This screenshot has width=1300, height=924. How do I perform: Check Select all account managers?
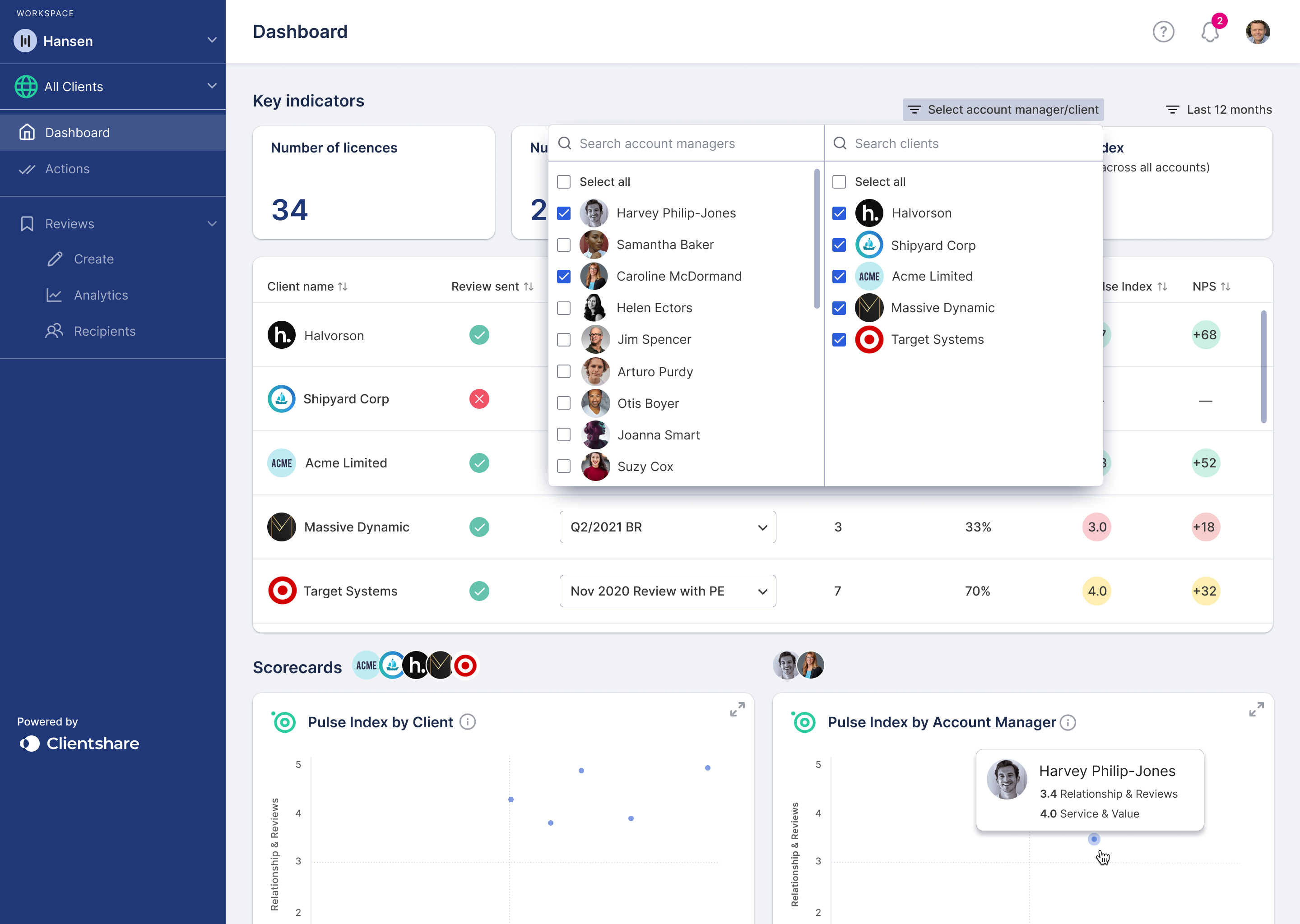pos(563,181)
